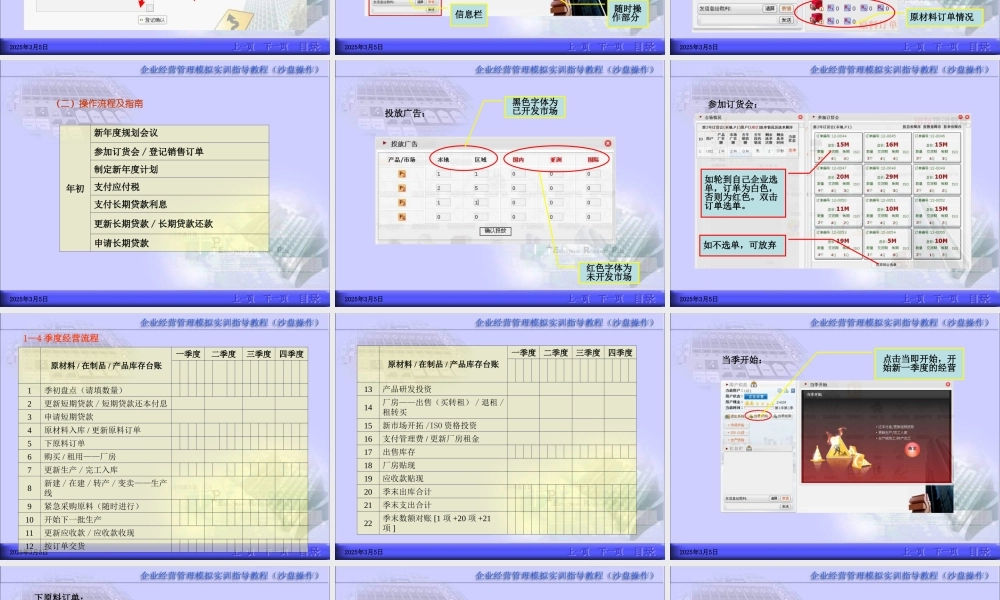This screenshot has width=1000, height=600.
Task: Select the 申请长期贷款 row
Action: 179,243
